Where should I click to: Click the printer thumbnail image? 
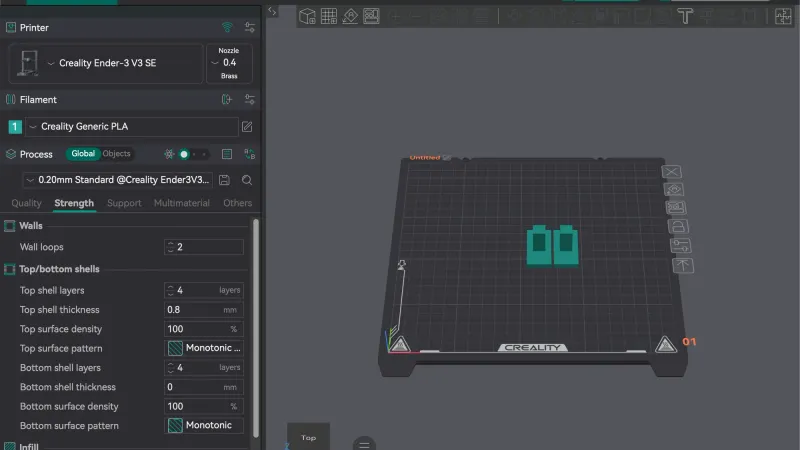click(x=28, y=63)
